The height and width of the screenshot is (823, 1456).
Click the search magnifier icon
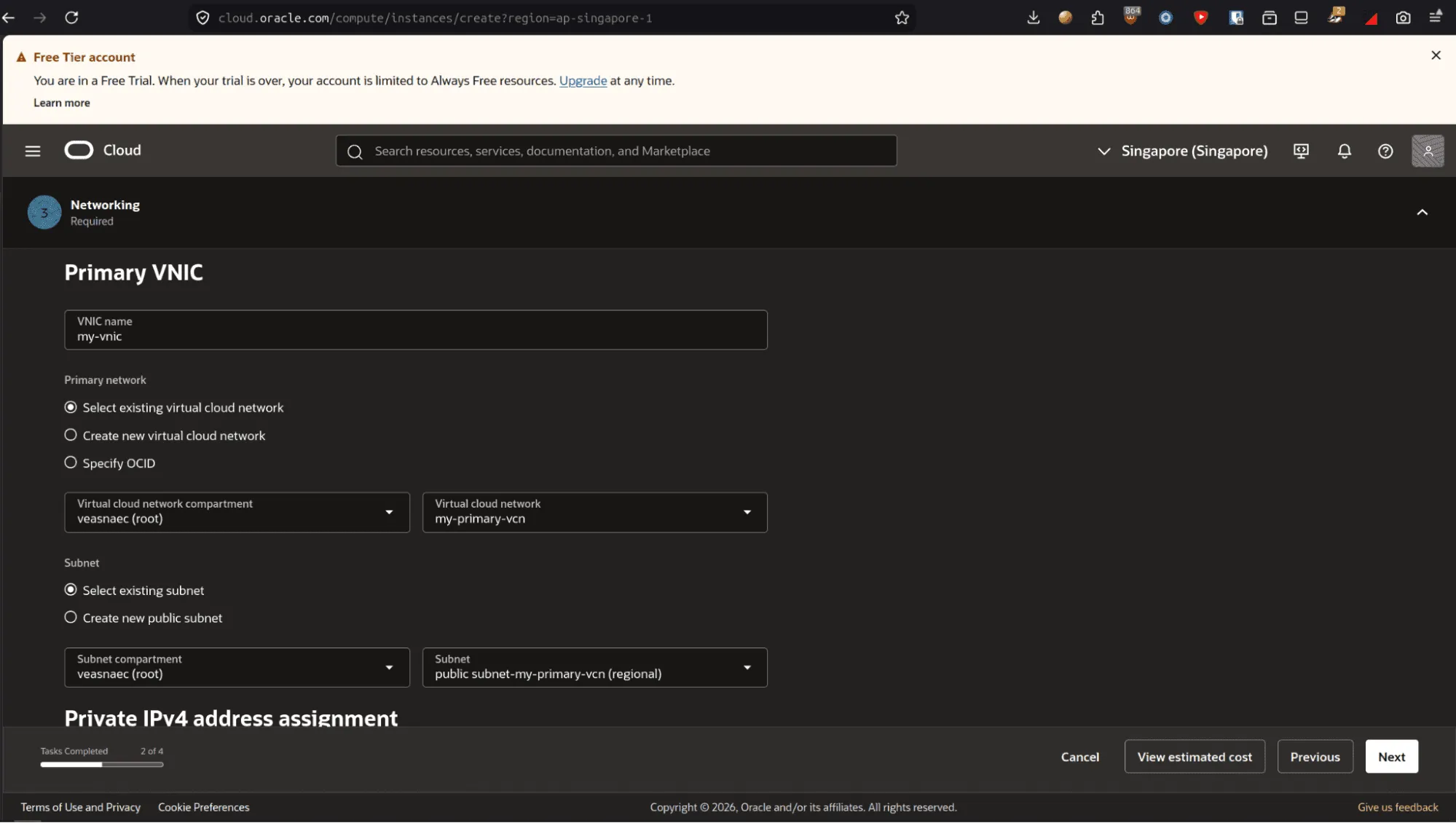click(x=355, y=151)
